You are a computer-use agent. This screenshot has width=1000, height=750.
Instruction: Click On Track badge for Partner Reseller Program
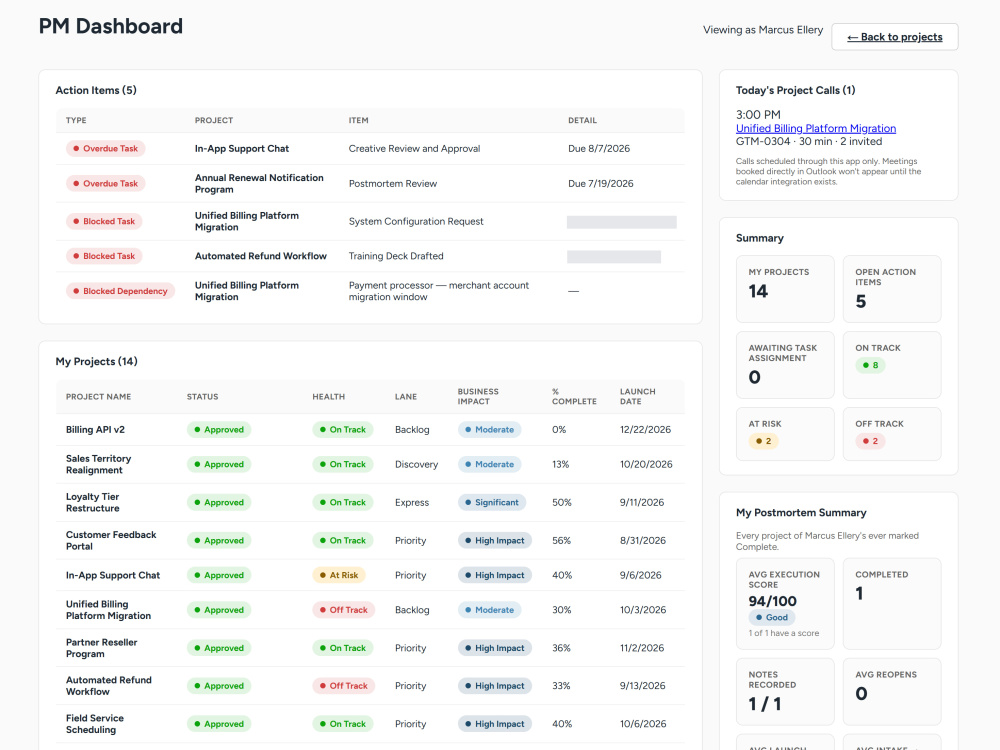342,648
